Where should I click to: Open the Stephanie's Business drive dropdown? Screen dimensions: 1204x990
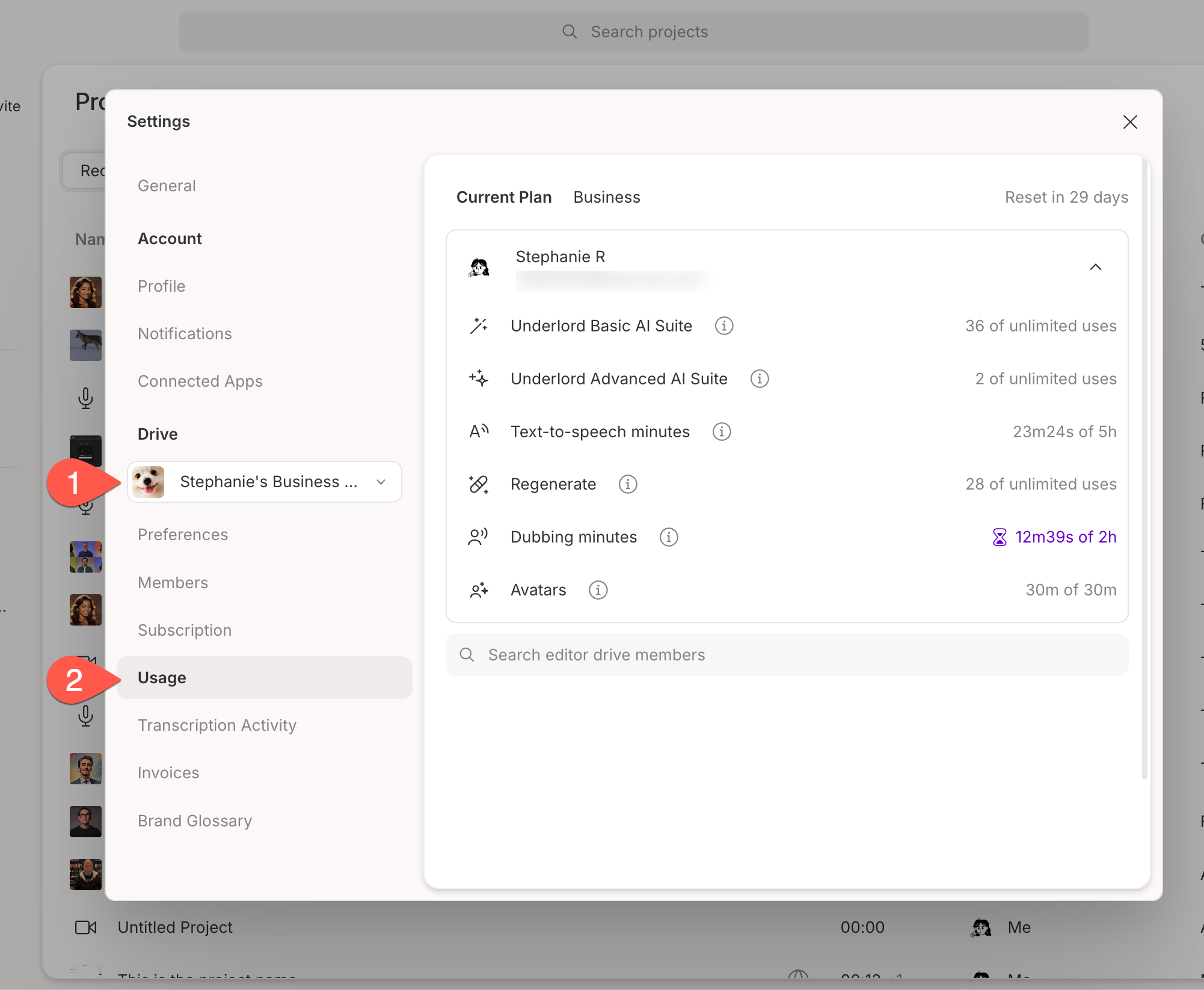pos(265,482)
